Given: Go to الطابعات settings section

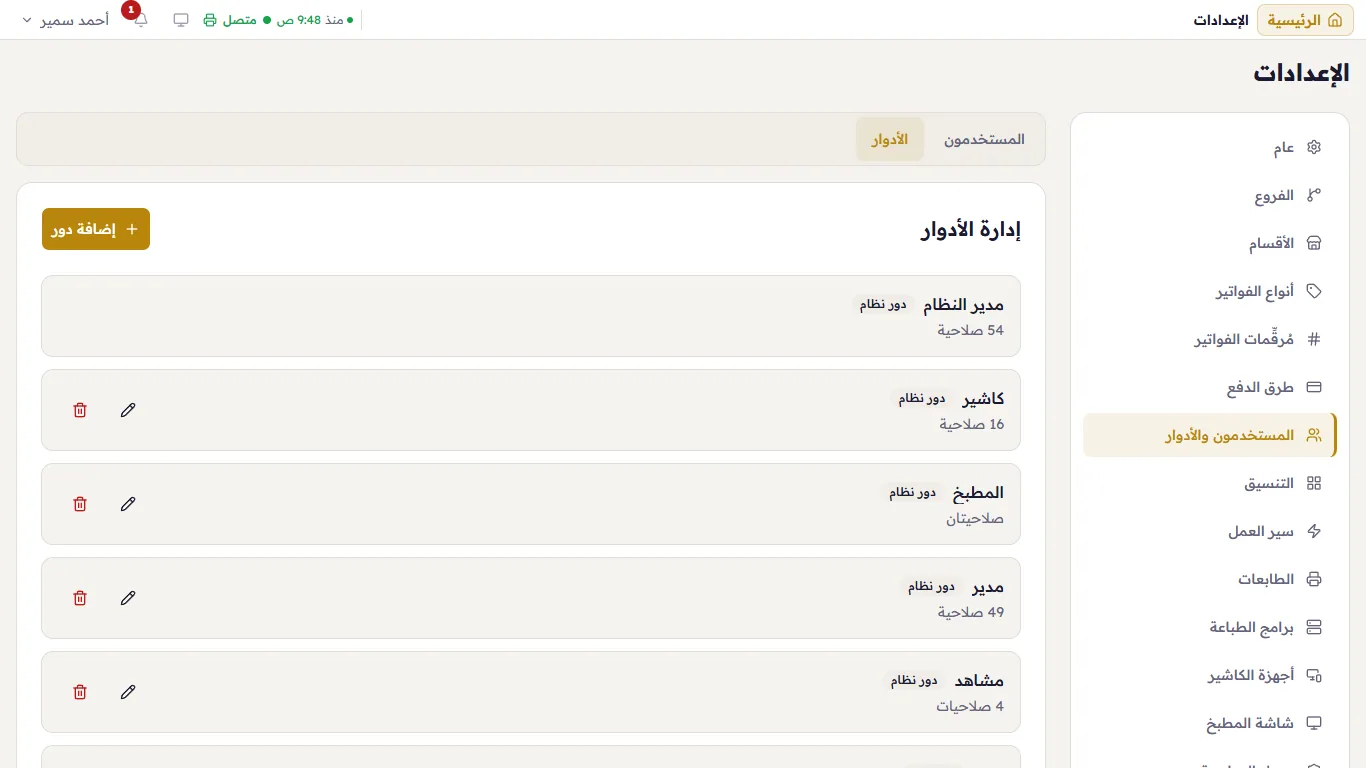Looking at the screenshot, I should coord(1210,580).
